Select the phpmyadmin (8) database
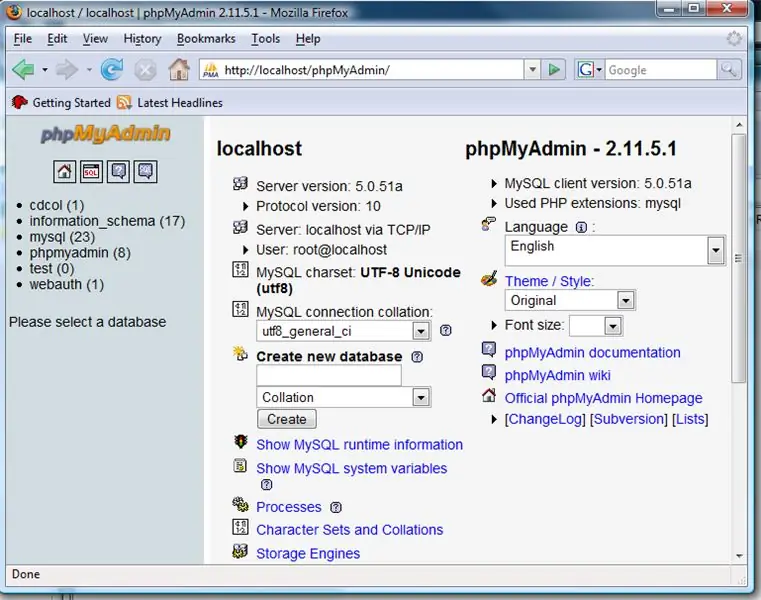The width and height of the screenshot is (761, 600). click(80, 253)
